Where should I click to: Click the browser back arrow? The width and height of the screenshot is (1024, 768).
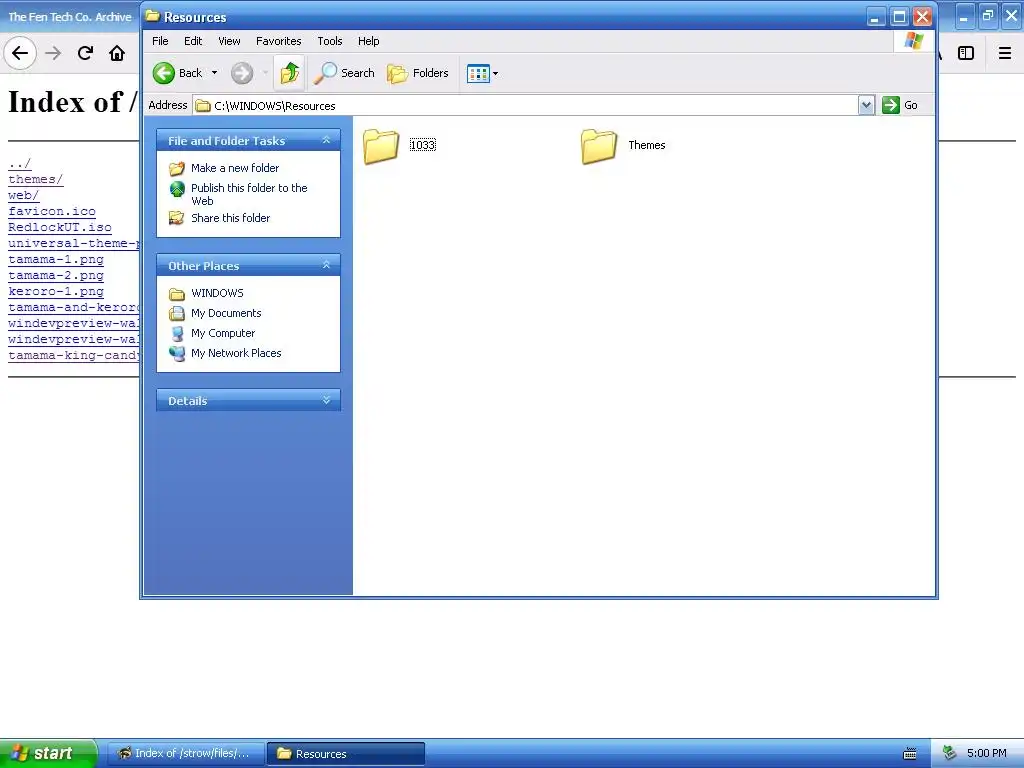coord(20,53)
